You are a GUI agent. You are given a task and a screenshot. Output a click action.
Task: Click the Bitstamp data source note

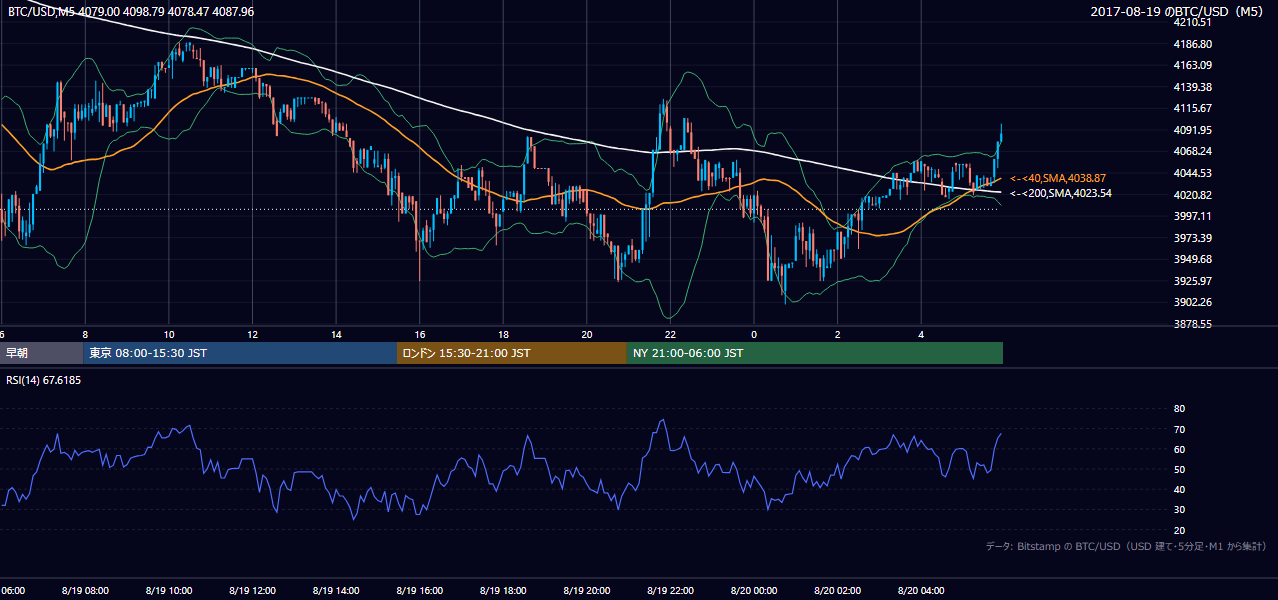pyautogui.click(x=1126, y=546)
